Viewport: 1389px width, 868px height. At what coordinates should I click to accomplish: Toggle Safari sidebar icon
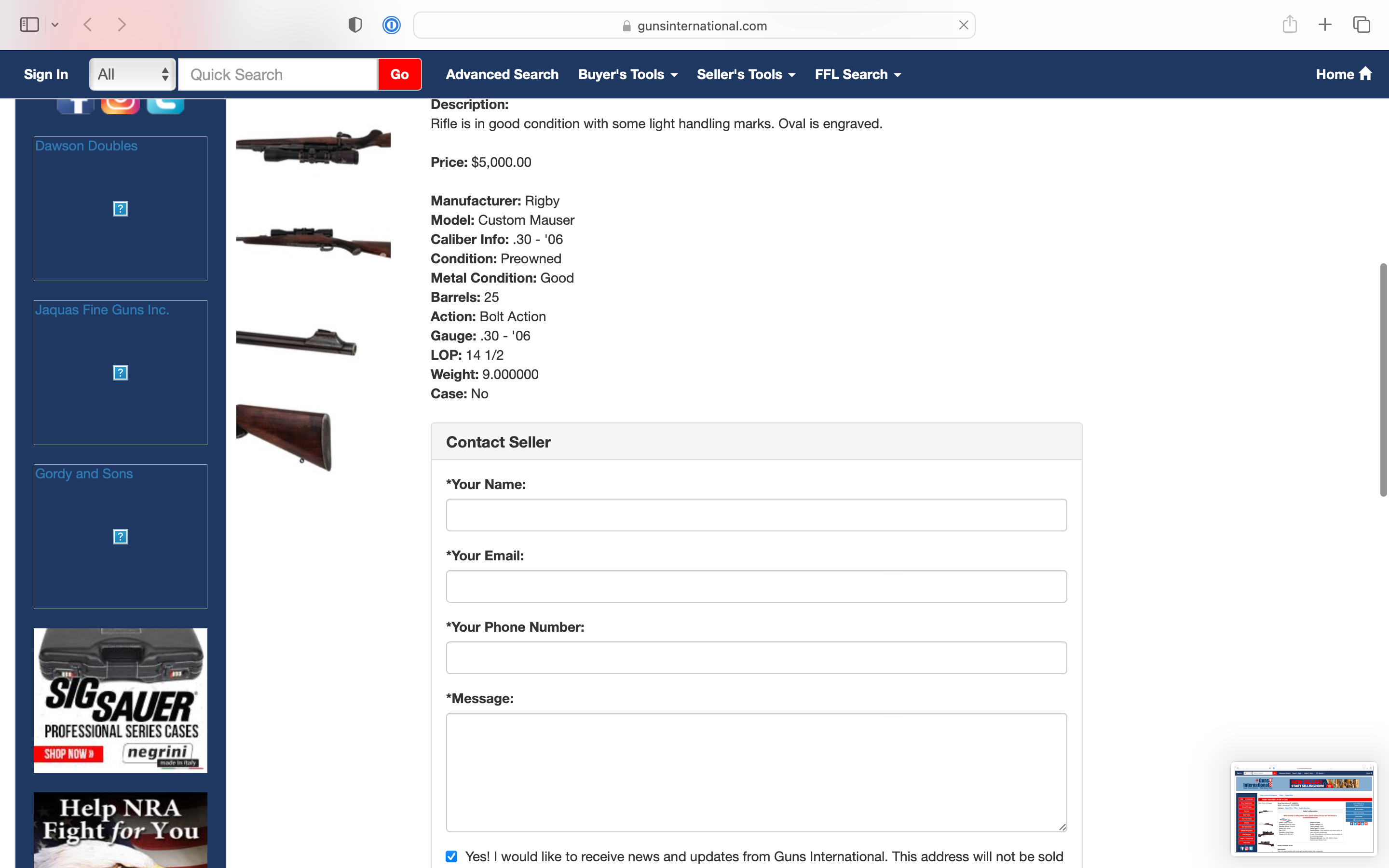(29, 25)
